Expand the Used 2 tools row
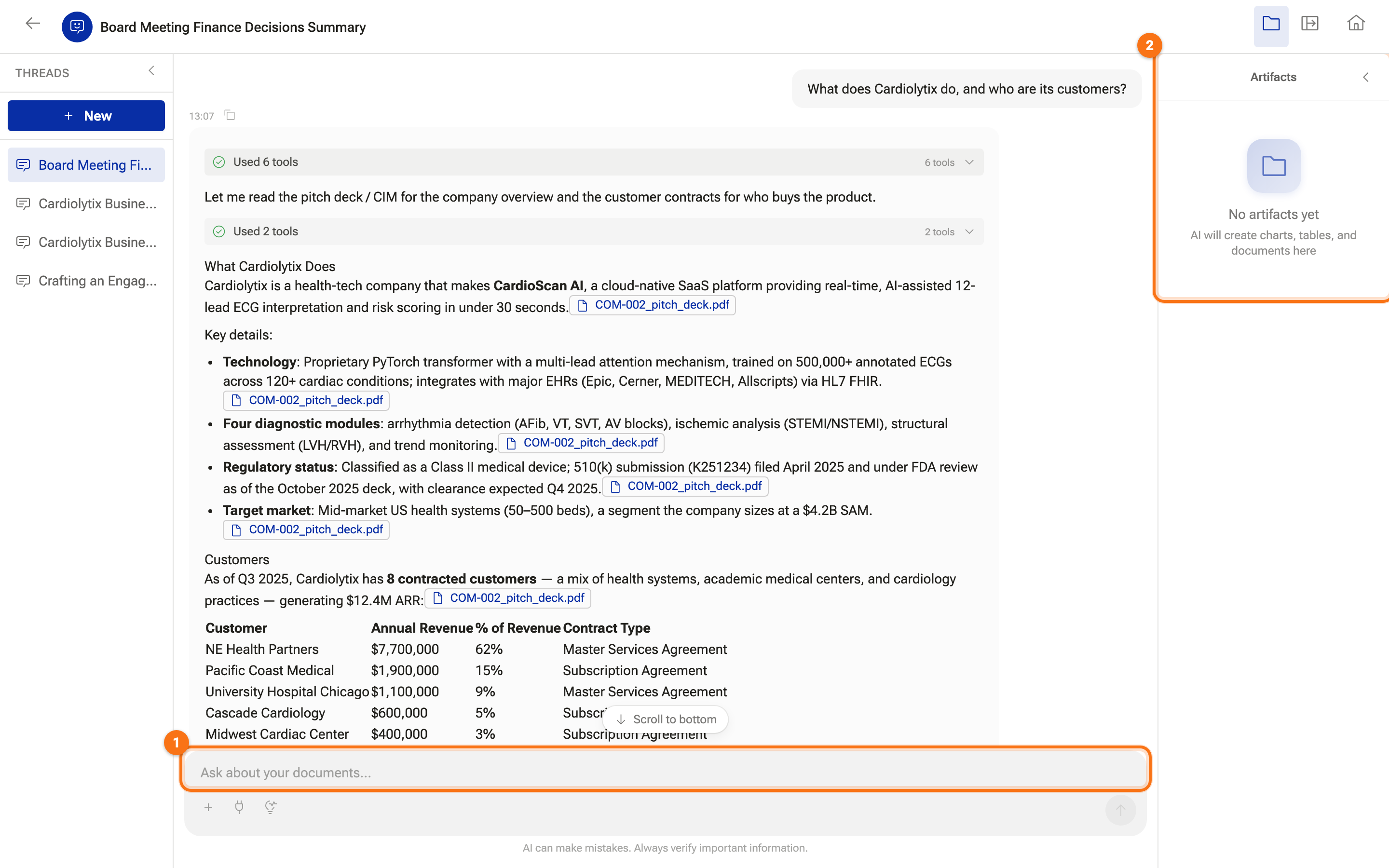Image resolution: width=1389 pixels, height=868 pixels. [594, 231]
